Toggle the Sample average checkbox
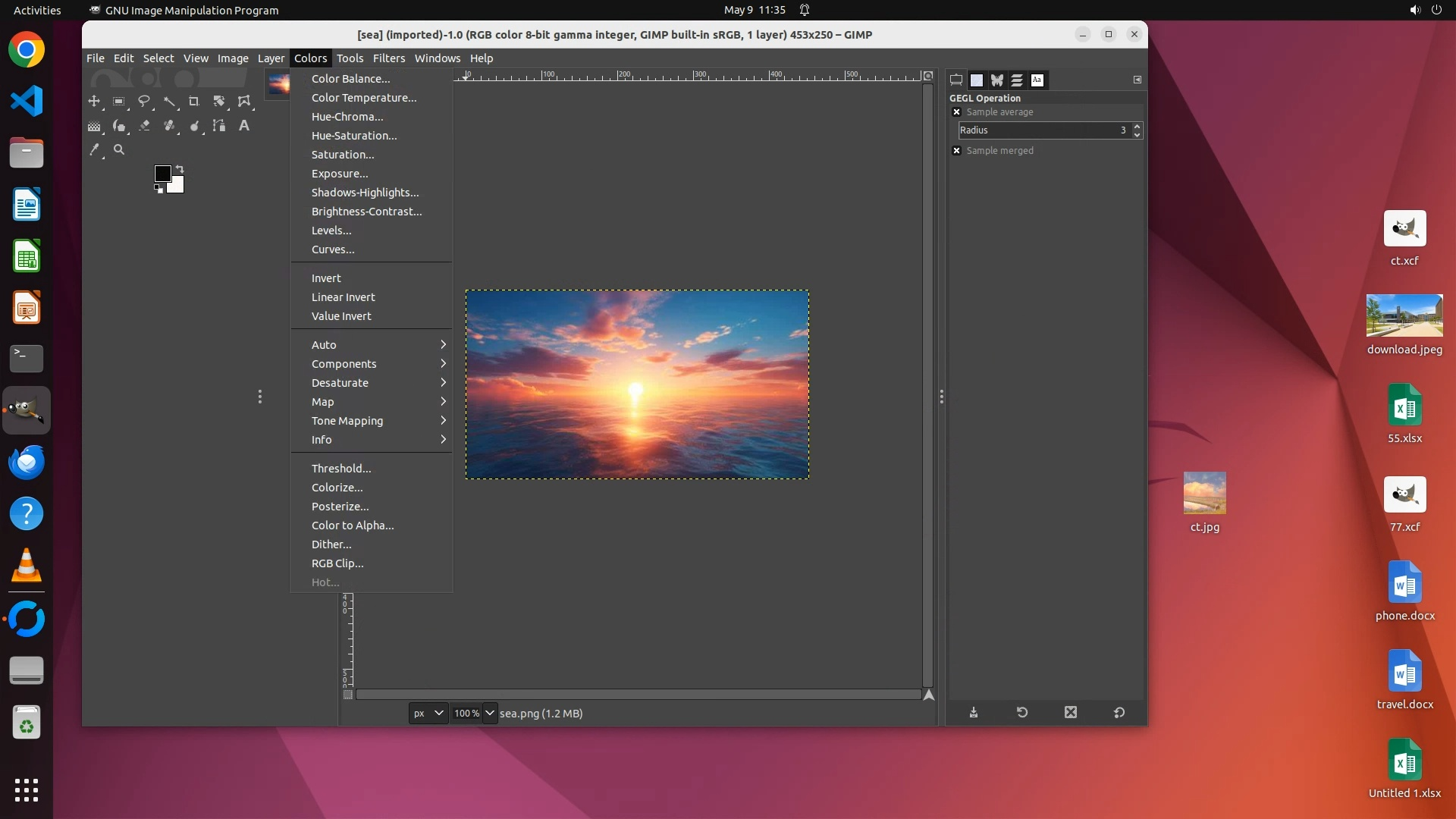 (x=956, y=112)
